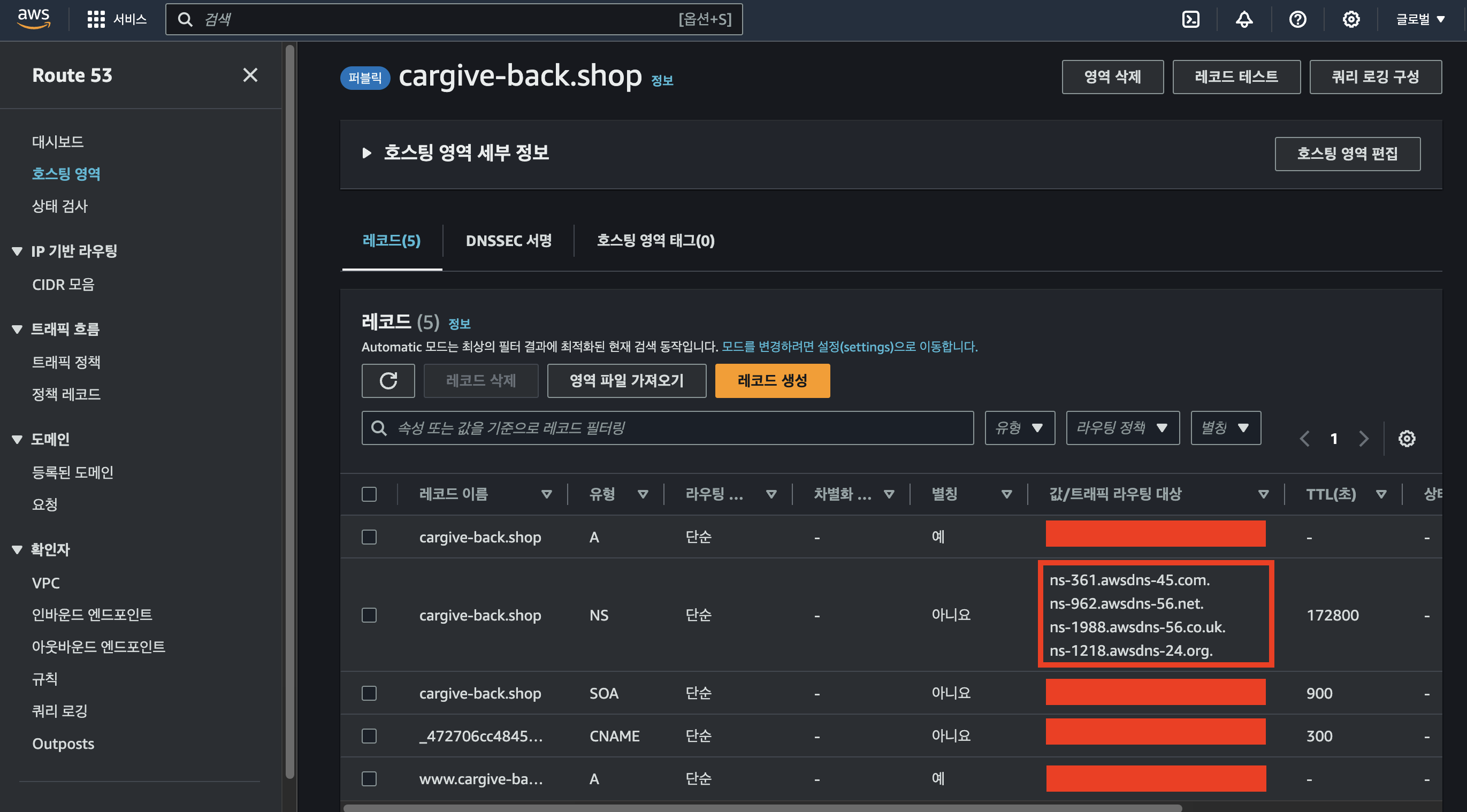Go to previous records page arrow
This screenshot has height=812, width=1467.
pyautogui.click(x=1305, y=439)
